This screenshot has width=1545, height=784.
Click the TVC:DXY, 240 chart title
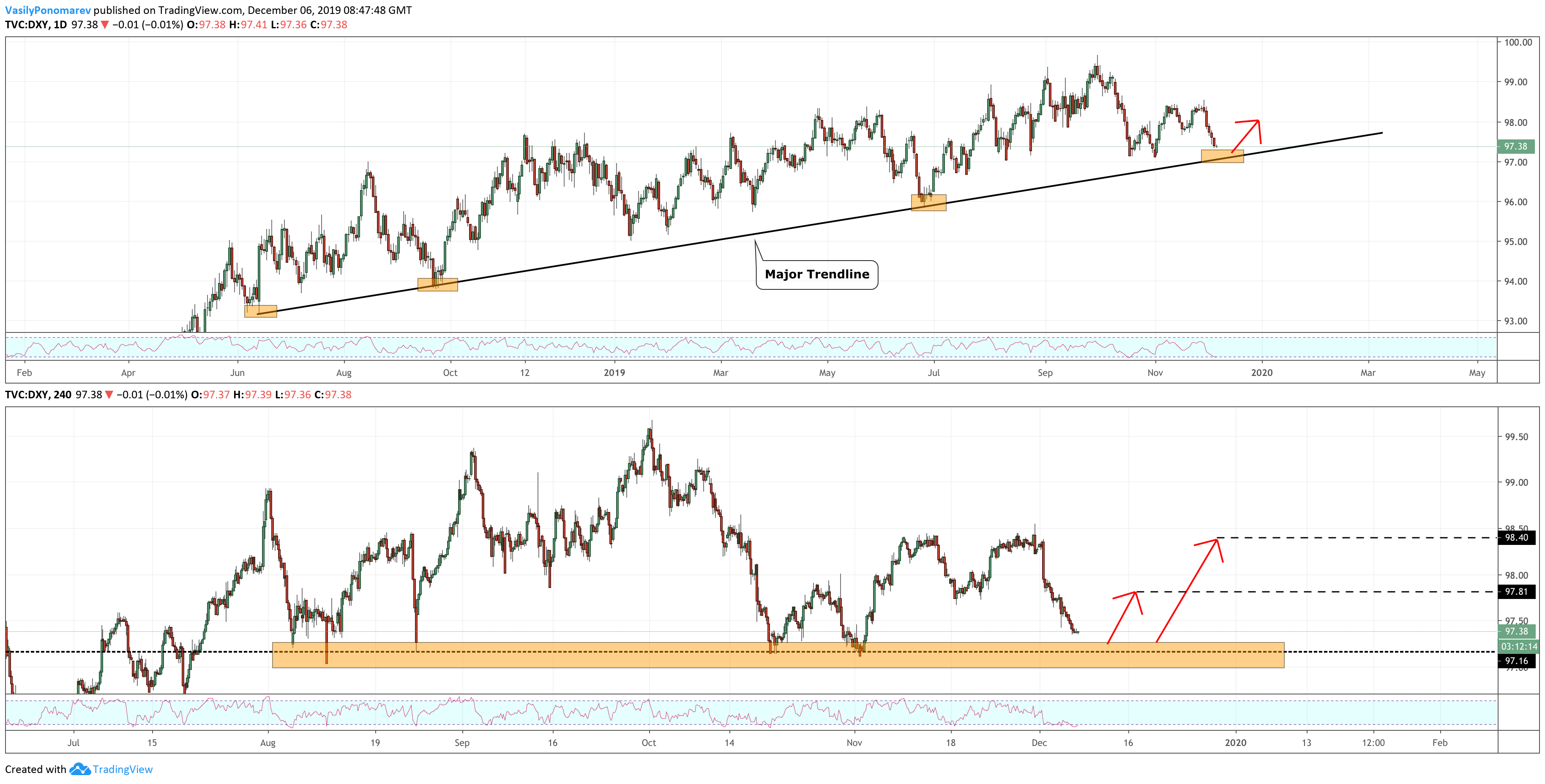tap(38, 395)
